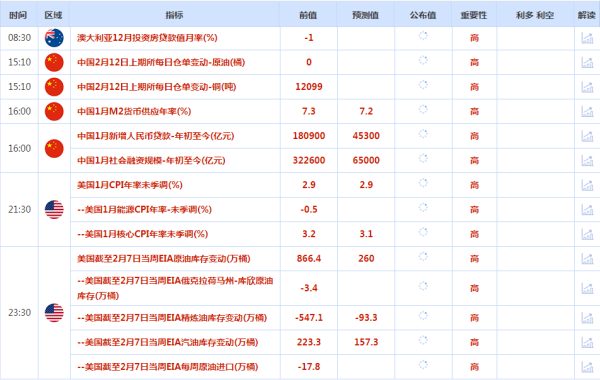Viewport: 600px width, 380px height.
Task: Click the China flag beside M2 money supply
Action: 54,111
